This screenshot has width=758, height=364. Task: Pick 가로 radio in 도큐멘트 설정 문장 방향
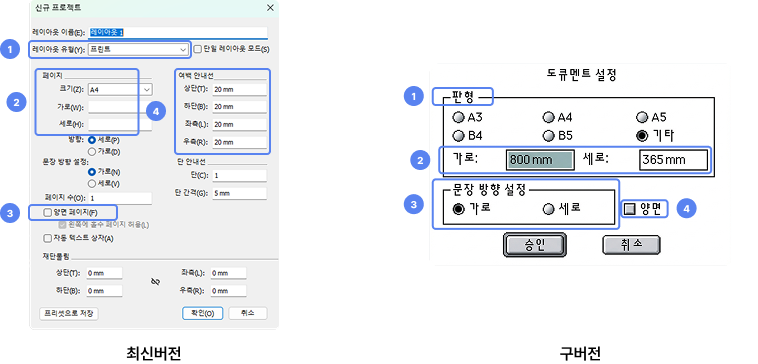pos(457,209)
